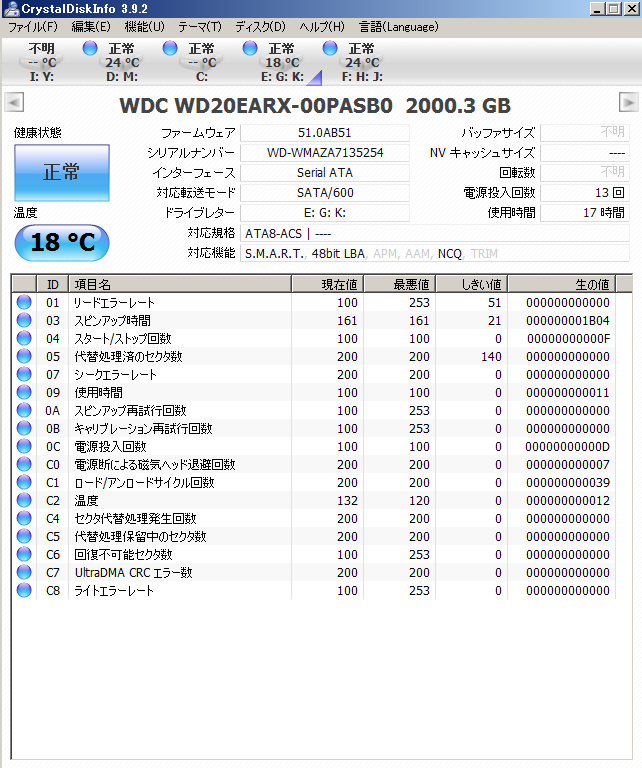This screenshot has height=768, width=642.
Task: Click the 現在値 column header
Action: [328, 285]
